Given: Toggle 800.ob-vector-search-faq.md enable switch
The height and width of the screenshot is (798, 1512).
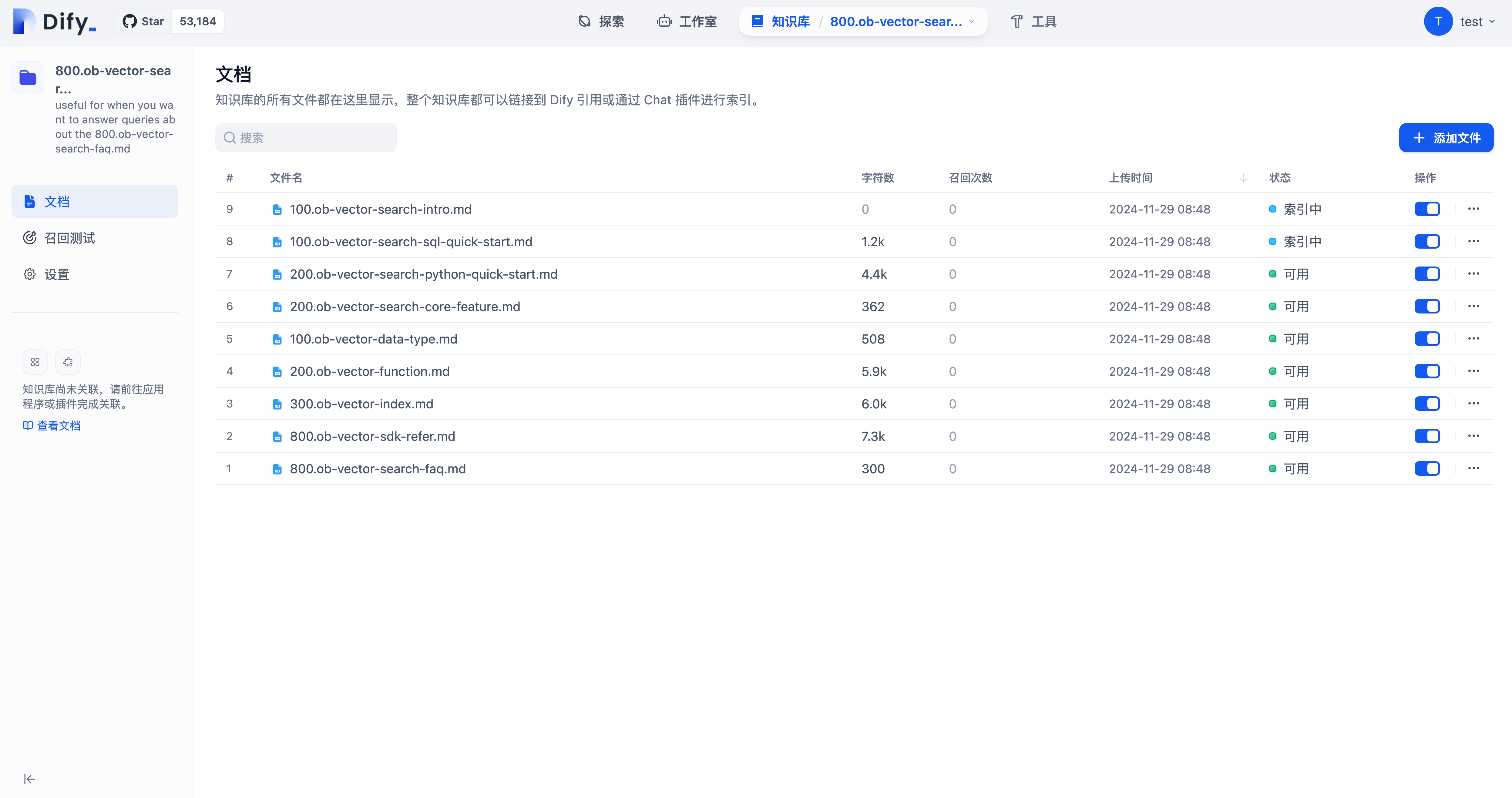Looking at the screenshot, I should (x=1427, y=468).
